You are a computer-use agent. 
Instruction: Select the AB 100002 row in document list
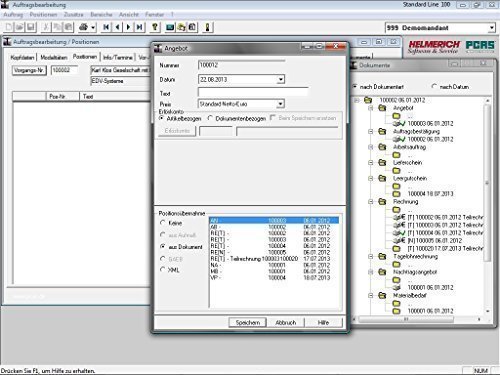coord(274,227)
